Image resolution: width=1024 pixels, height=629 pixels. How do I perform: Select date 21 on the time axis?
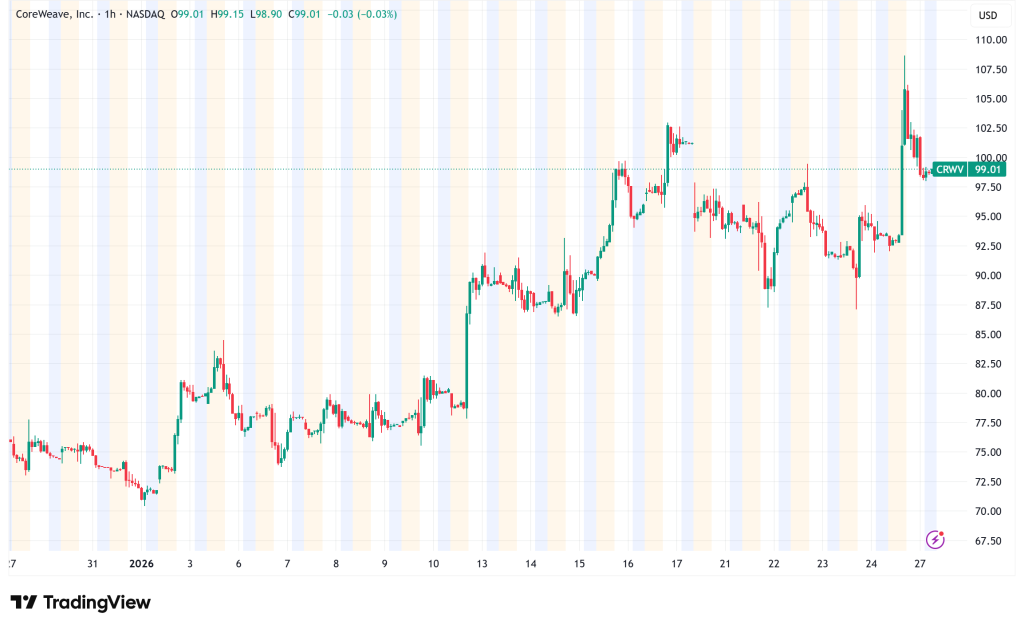point(725,564)
